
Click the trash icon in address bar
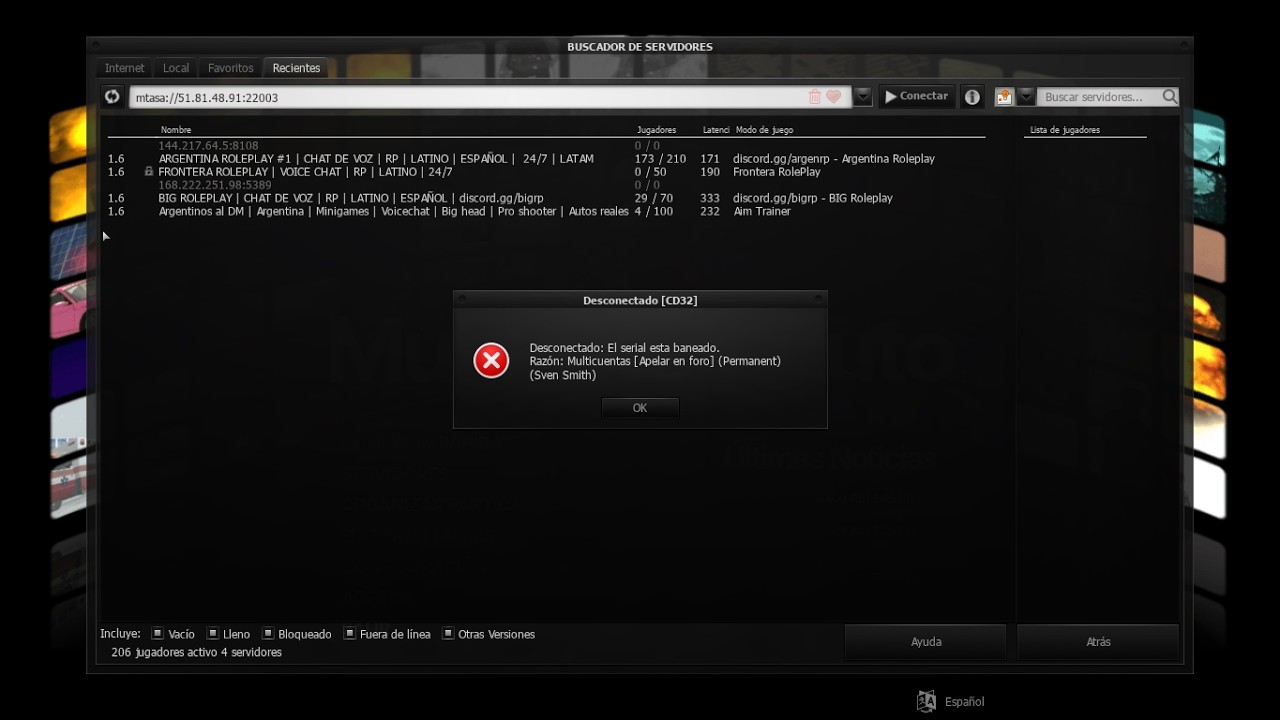point(814,97)
